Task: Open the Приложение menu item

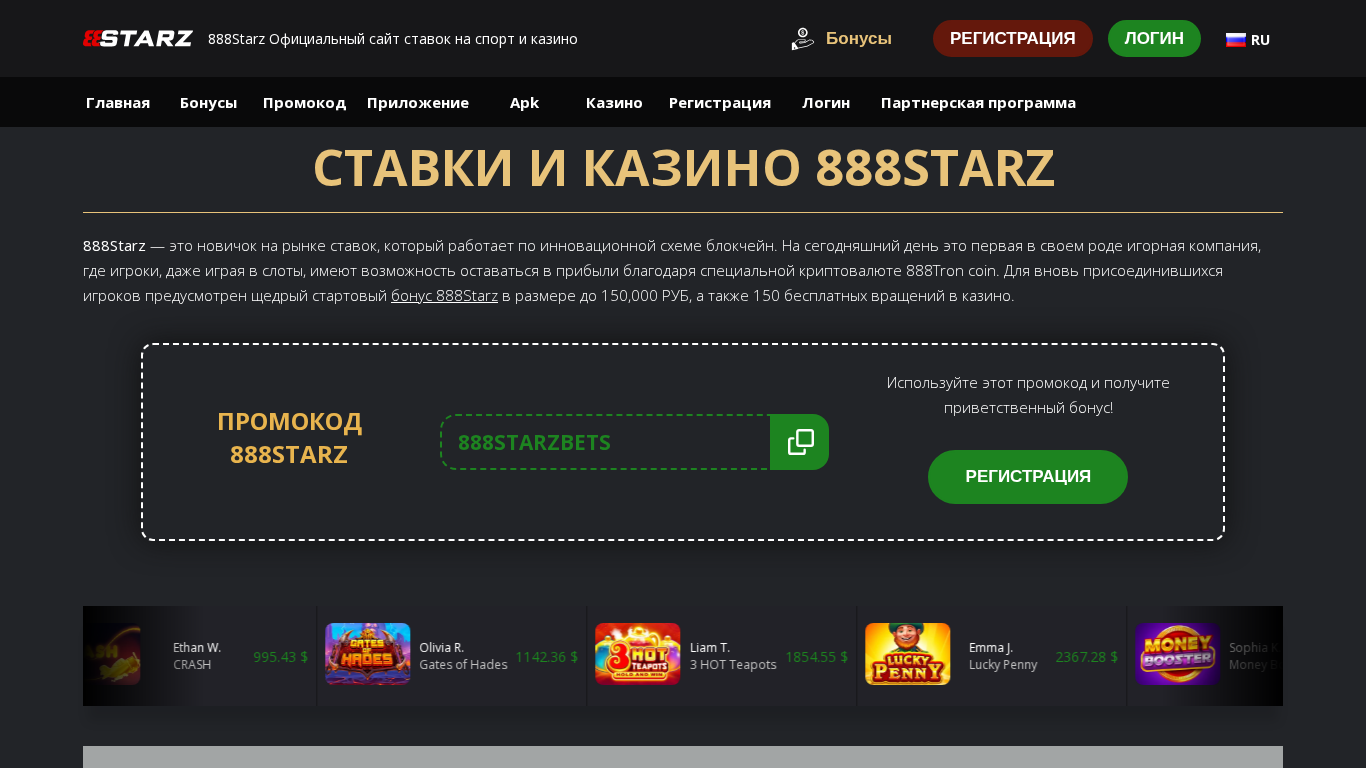Action: click(418, 102)
